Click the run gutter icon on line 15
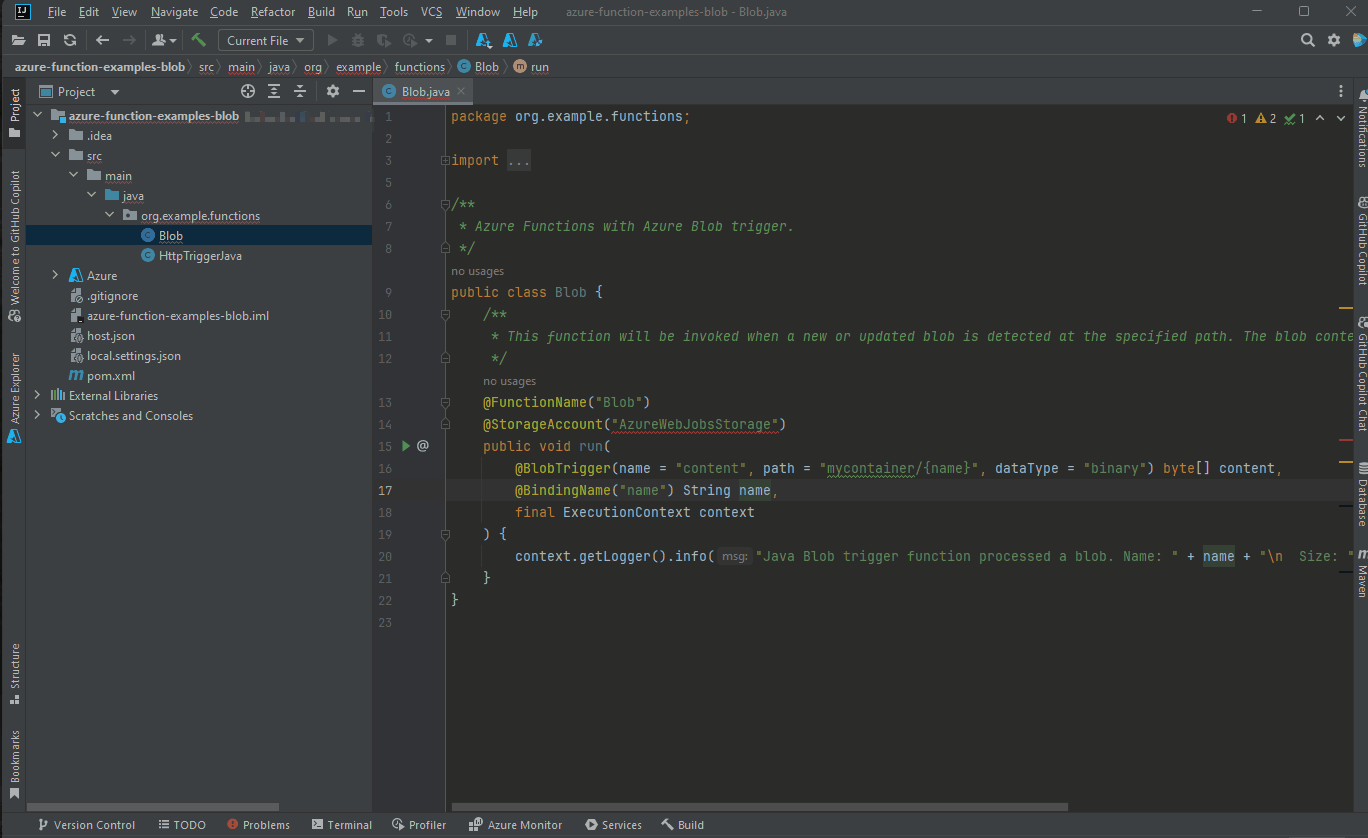The width and height of the screenshot is (1368, 838). click(x=406, y=446)
